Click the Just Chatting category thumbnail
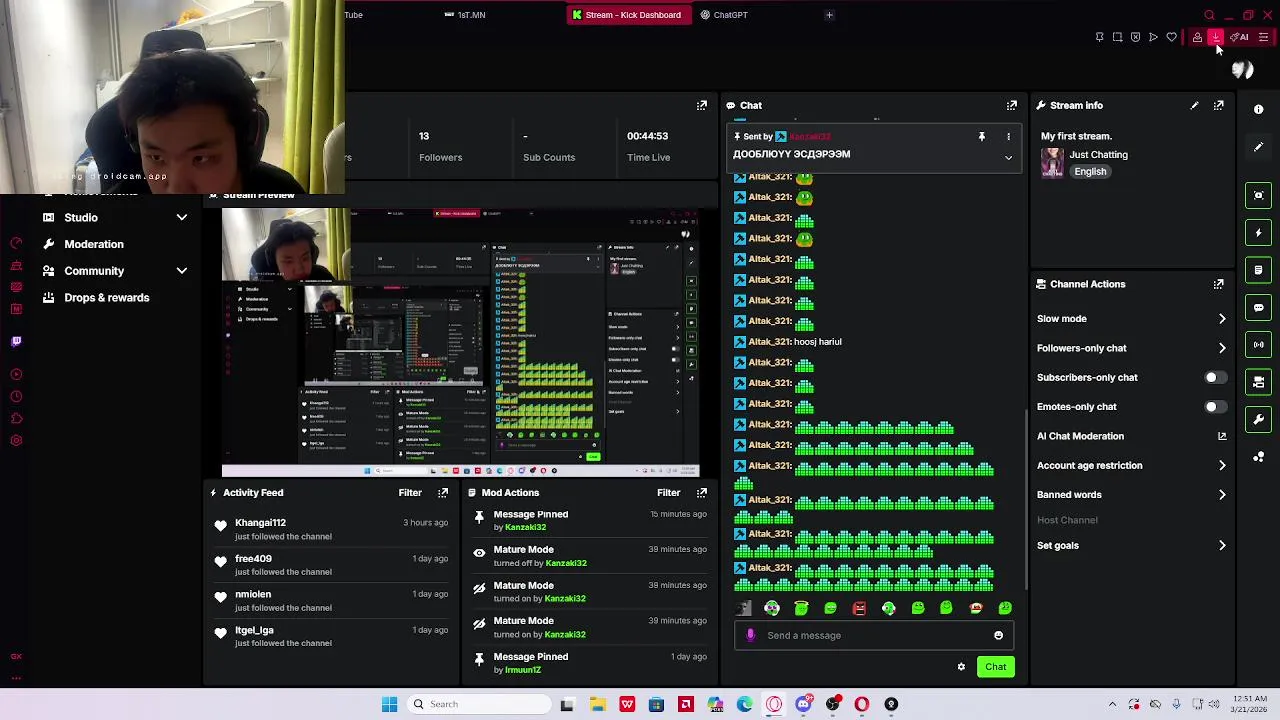This screenshot has height=720, width=1280. pyautogui.click(x=1052, y=163)
